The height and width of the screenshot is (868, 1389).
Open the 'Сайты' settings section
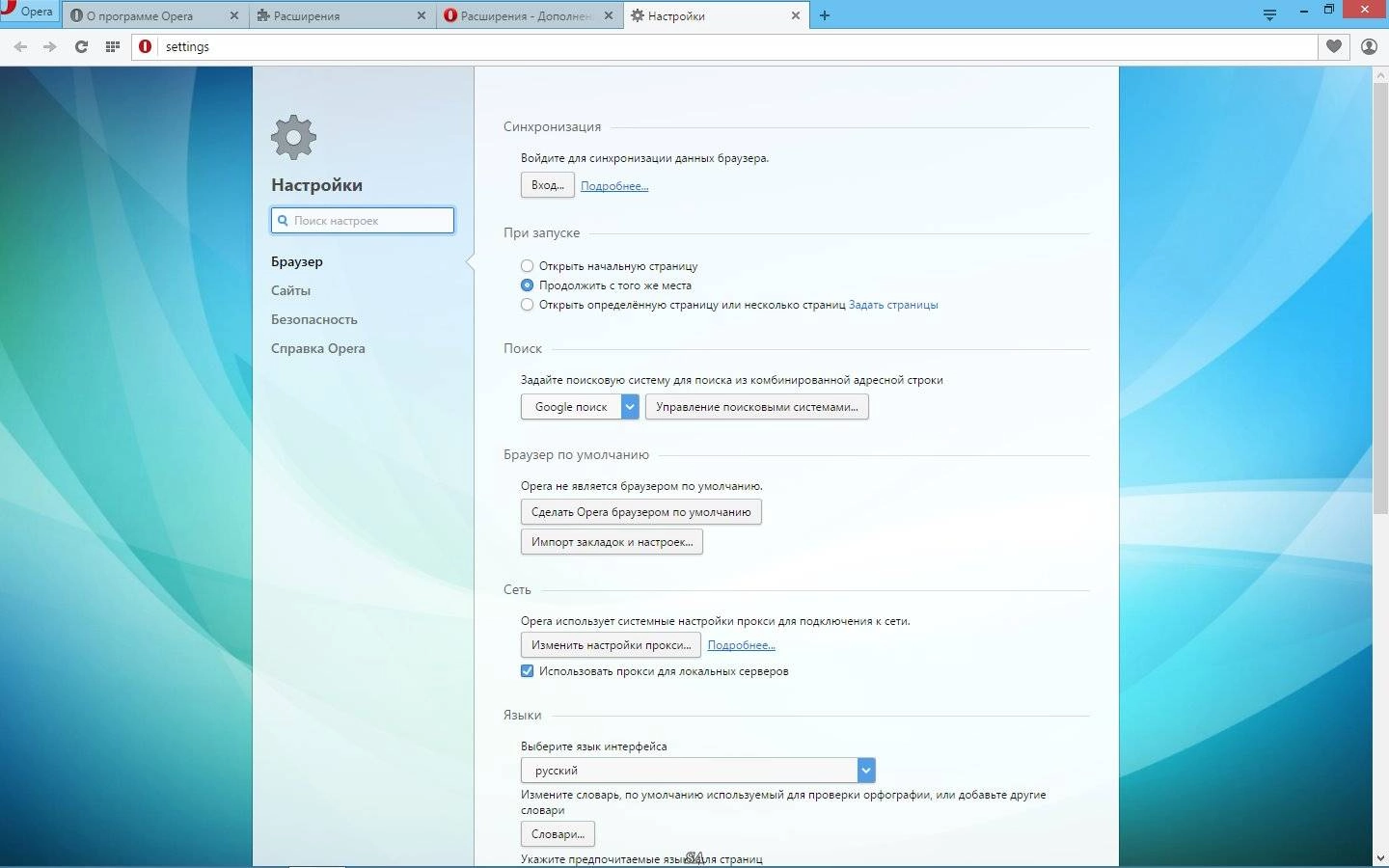(290, 290)
